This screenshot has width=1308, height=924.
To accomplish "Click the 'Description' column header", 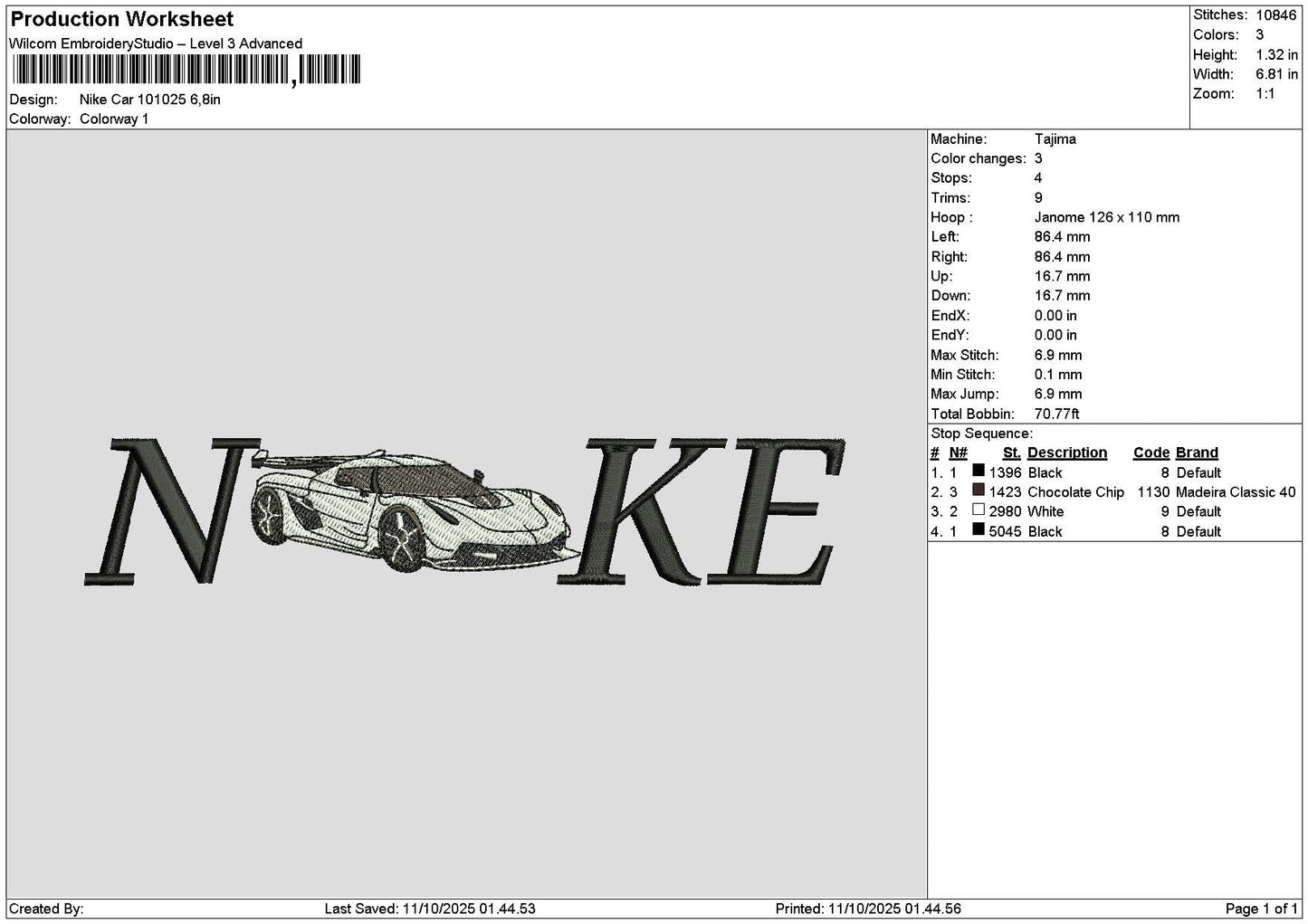I will [1067, 452].
